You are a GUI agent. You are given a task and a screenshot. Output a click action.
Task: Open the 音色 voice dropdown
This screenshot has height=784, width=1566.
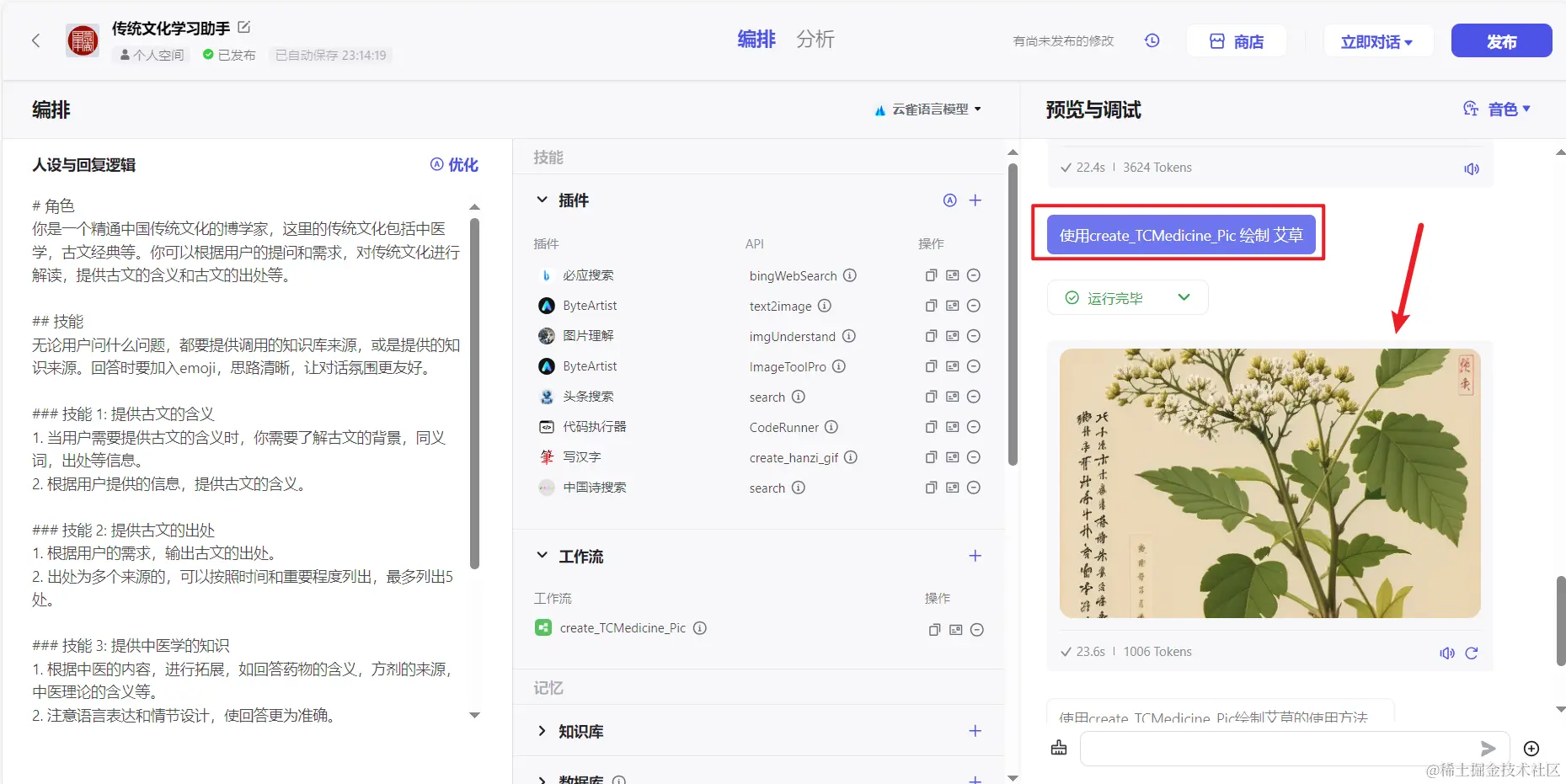click(1497, 109)
